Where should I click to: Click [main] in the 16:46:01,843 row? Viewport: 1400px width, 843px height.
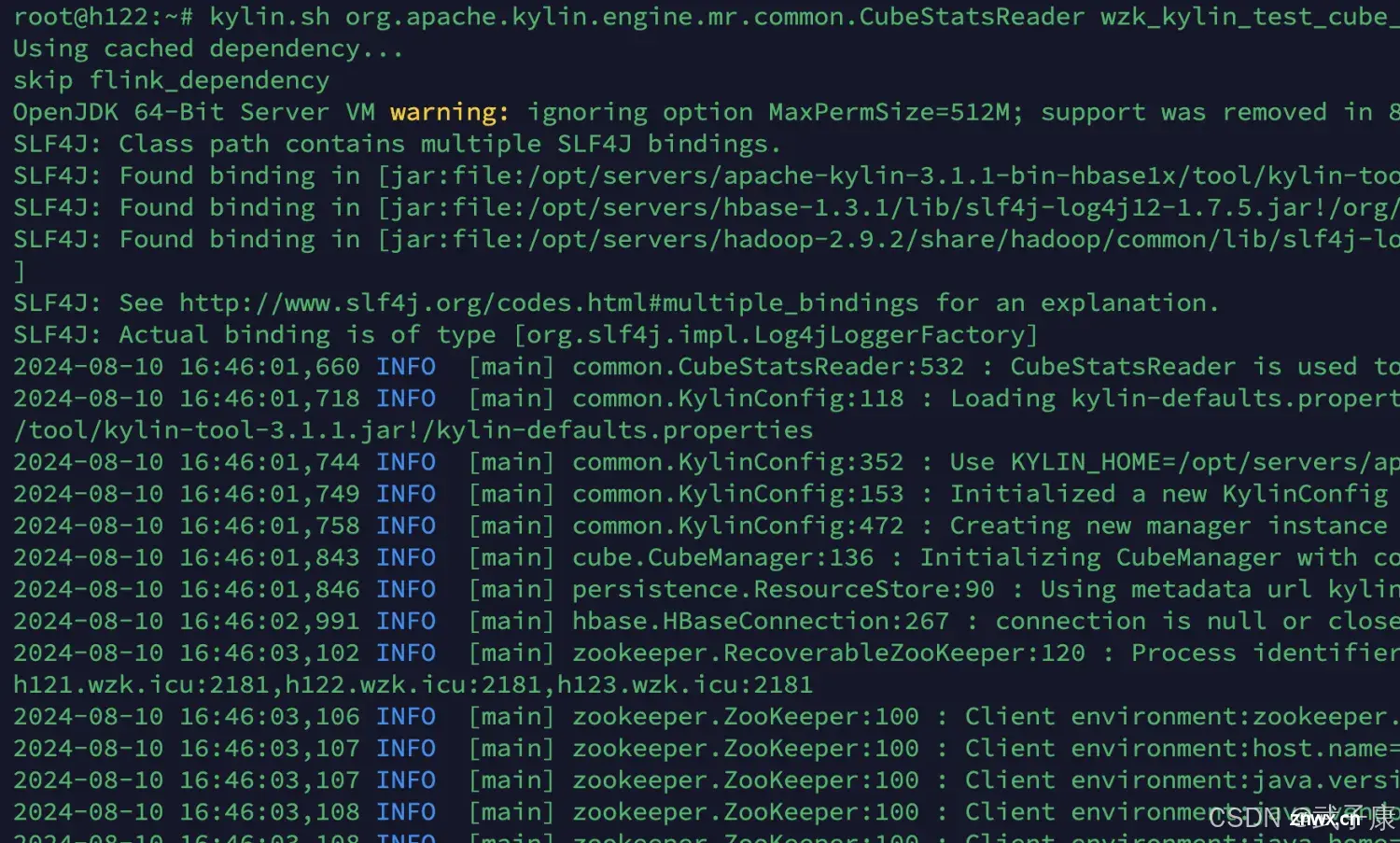point(511,557)
